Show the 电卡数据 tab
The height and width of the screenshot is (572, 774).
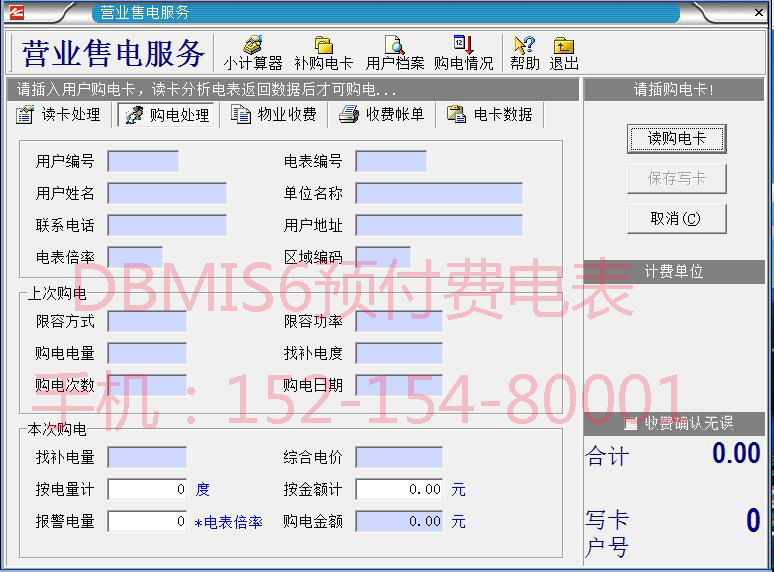pyautogui.click(x=491, y=115)
